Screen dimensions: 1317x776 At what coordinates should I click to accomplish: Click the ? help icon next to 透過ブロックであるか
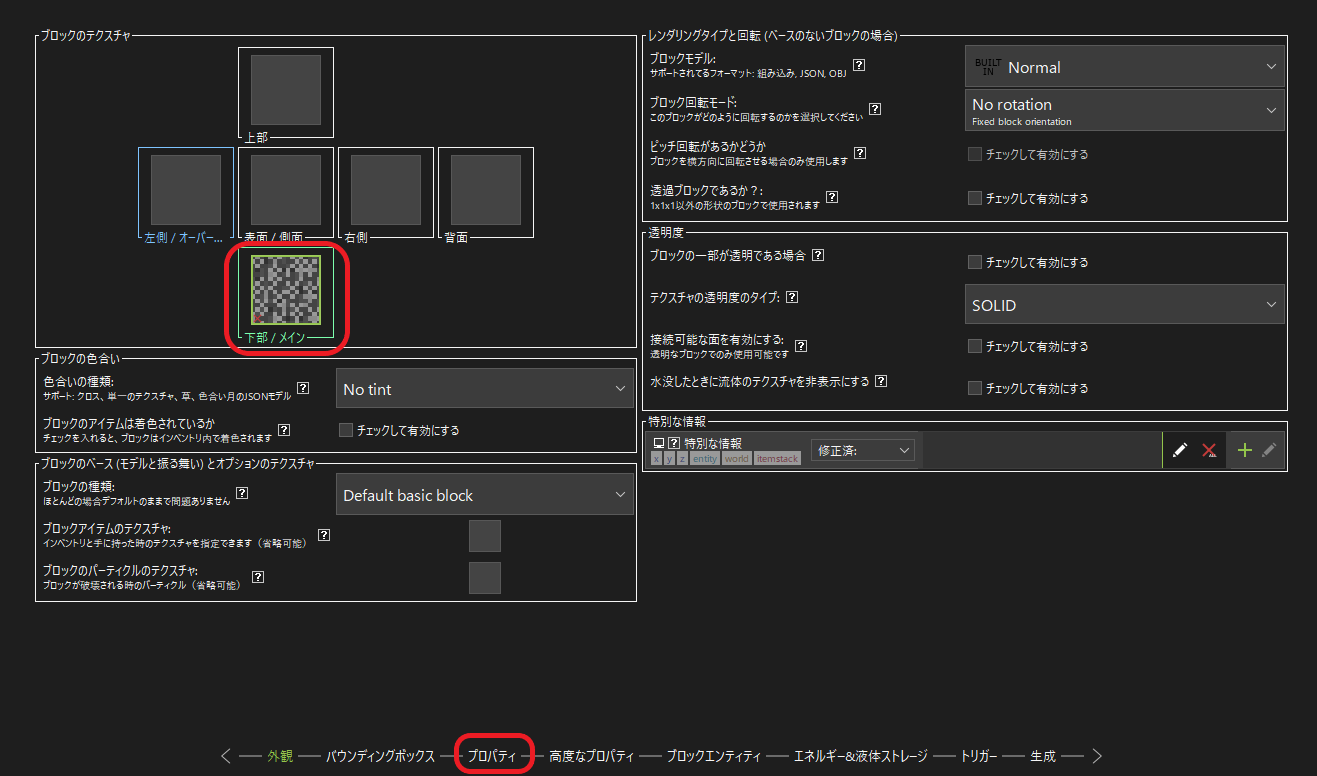click(832, 197)
